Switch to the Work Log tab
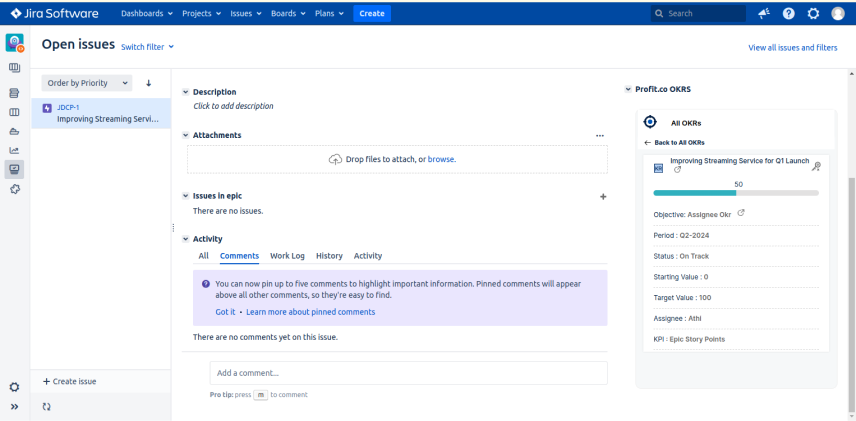 point(287,256)
